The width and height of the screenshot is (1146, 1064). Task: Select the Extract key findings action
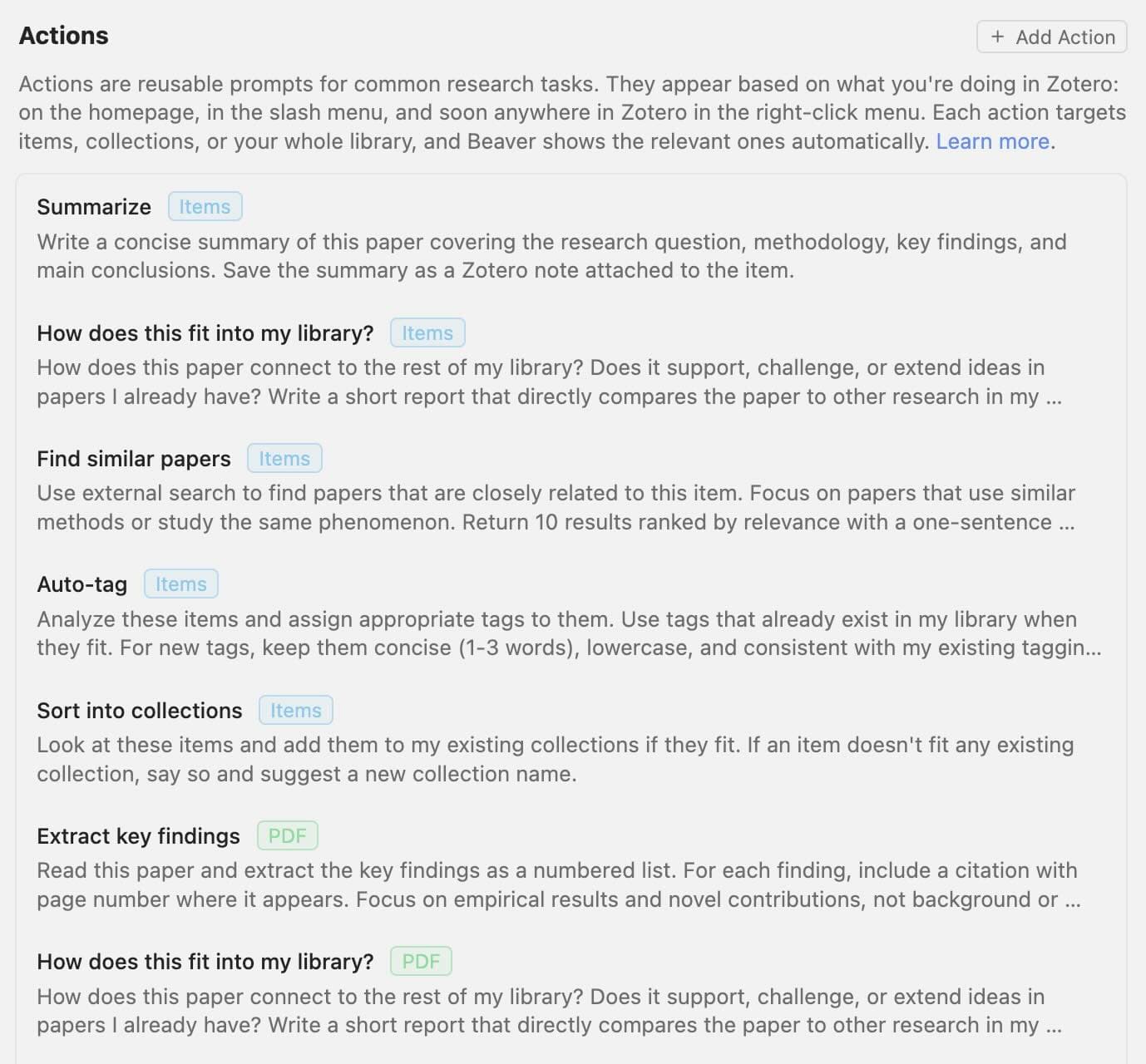click(x=137, y=835)
